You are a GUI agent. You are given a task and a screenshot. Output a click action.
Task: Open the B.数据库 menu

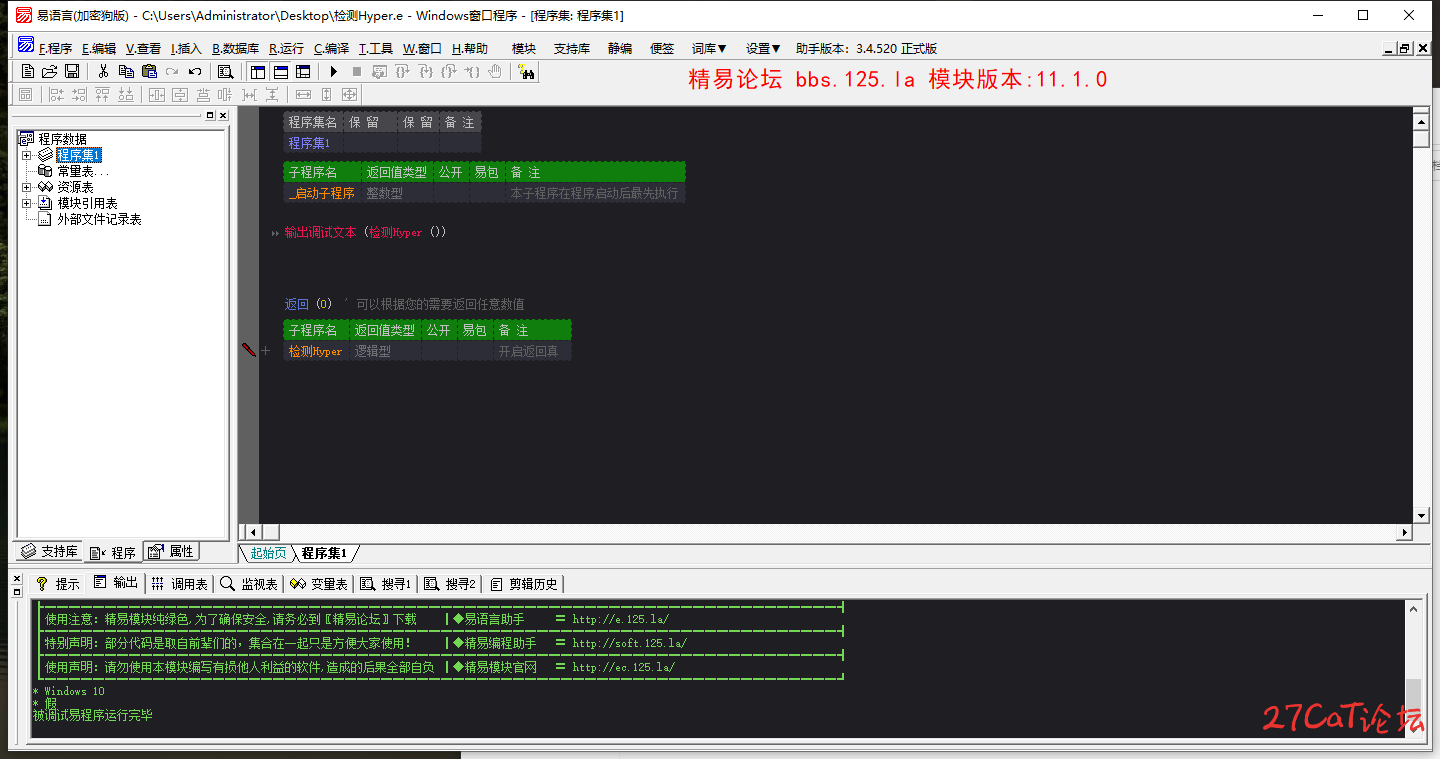pyautogui.click(x=235, y=48)
